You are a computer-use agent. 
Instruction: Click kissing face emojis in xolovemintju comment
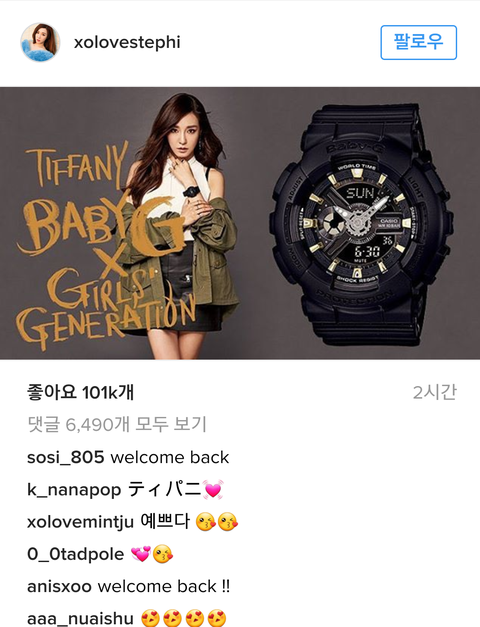tap(217, 522)
